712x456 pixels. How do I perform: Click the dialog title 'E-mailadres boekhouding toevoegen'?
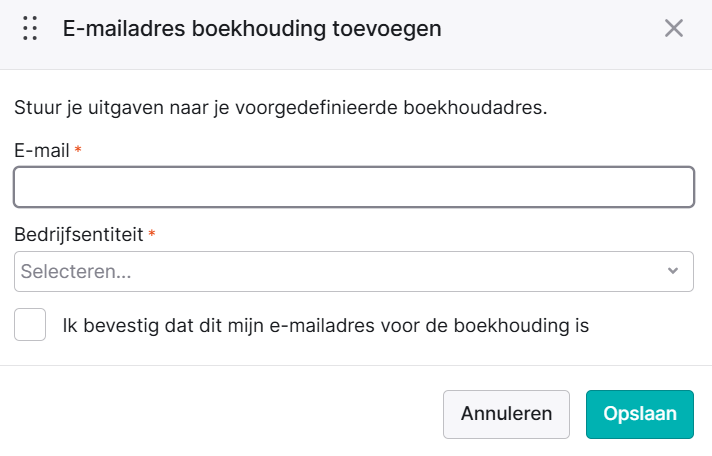pos(252,29)
